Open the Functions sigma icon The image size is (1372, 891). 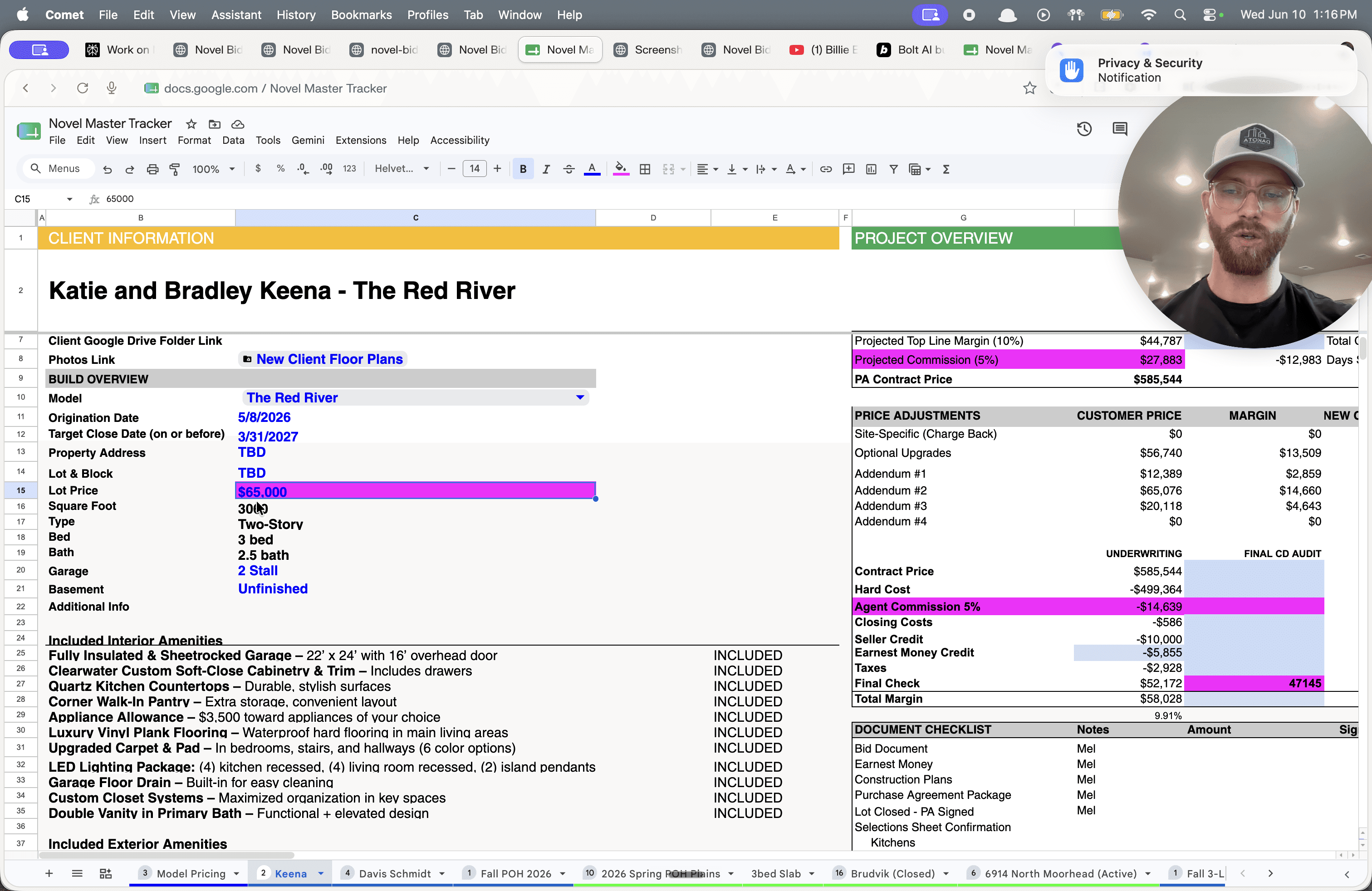point(946,169)
